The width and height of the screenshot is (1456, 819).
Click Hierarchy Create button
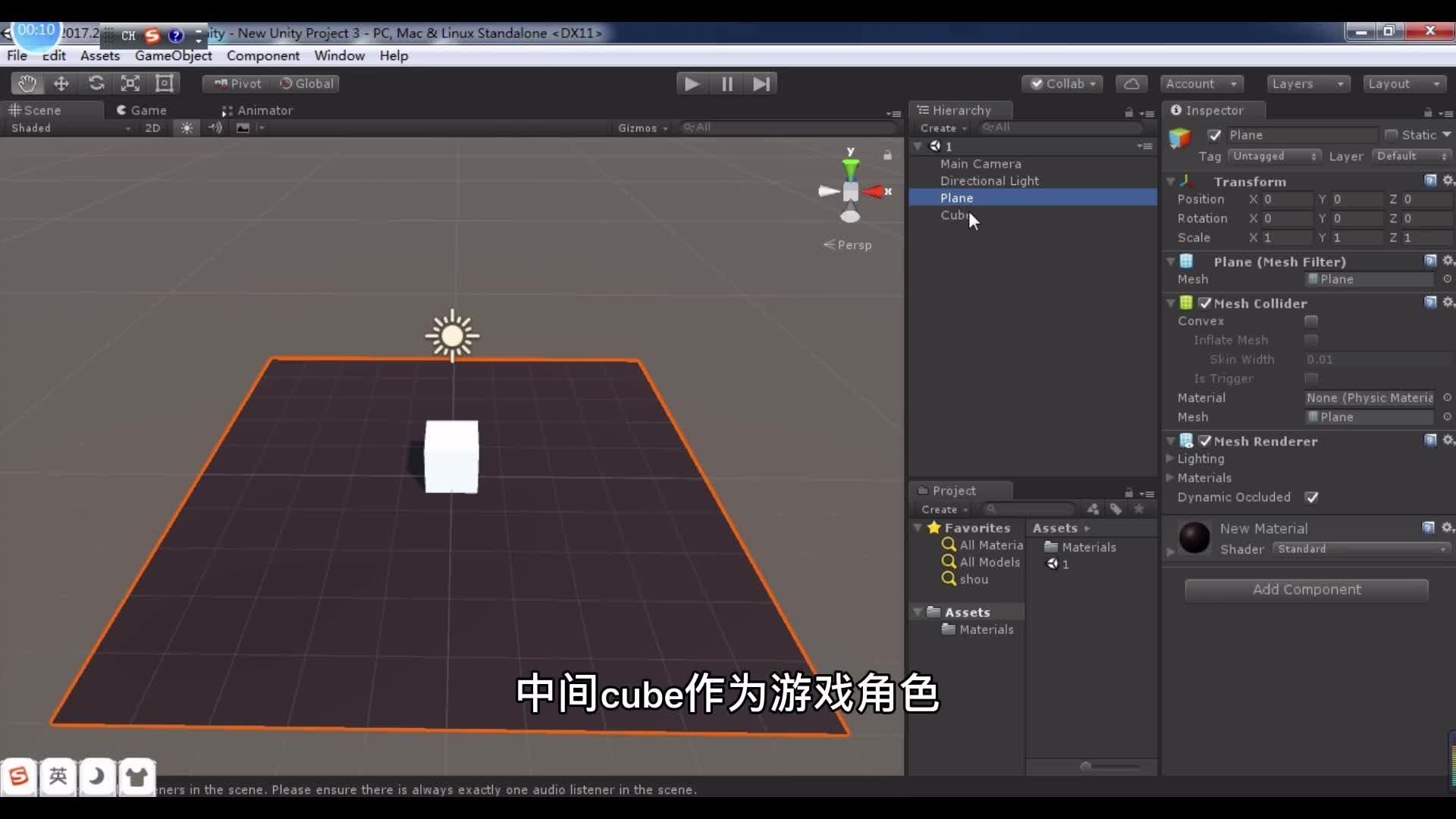(x=943, y=128)
